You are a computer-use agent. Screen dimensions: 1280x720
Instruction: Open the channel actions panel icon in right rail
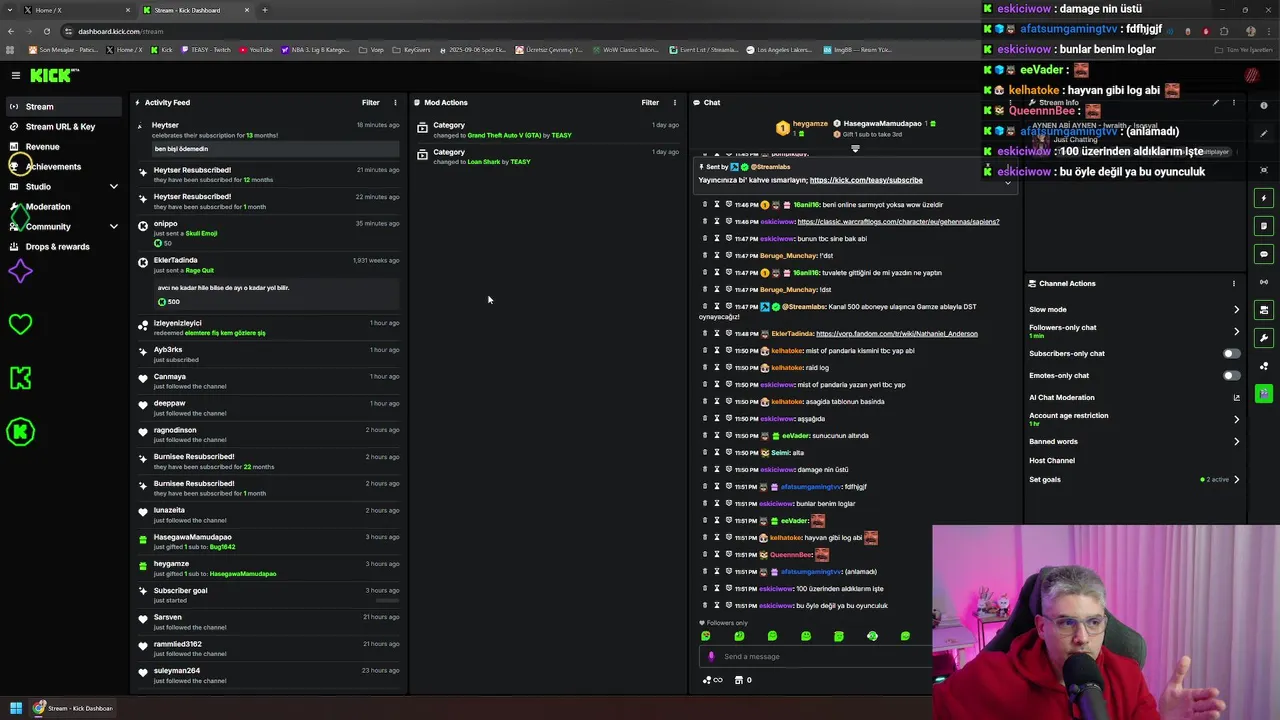click(1264, 310)
